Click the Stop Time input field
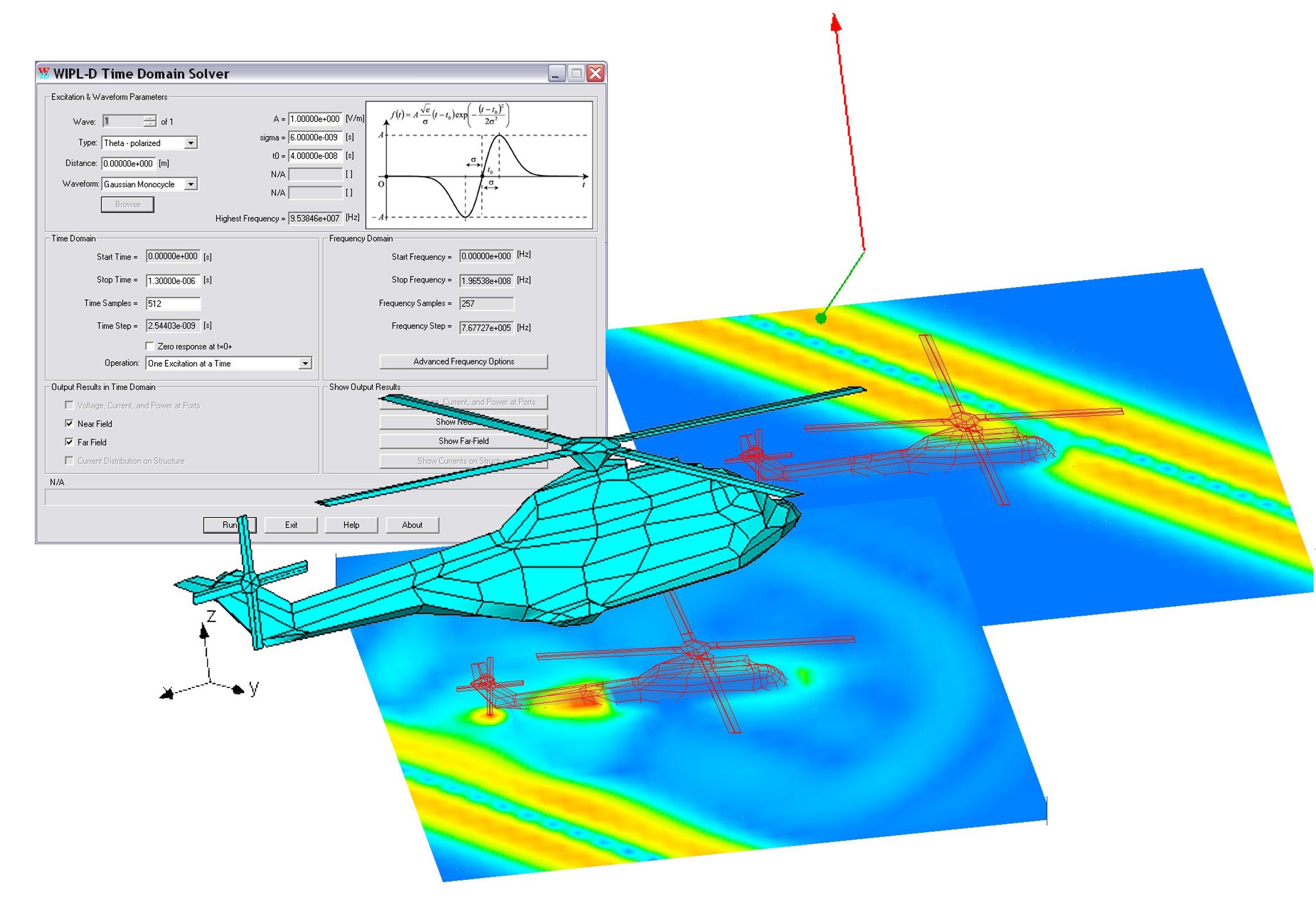 tap(172, 280)
